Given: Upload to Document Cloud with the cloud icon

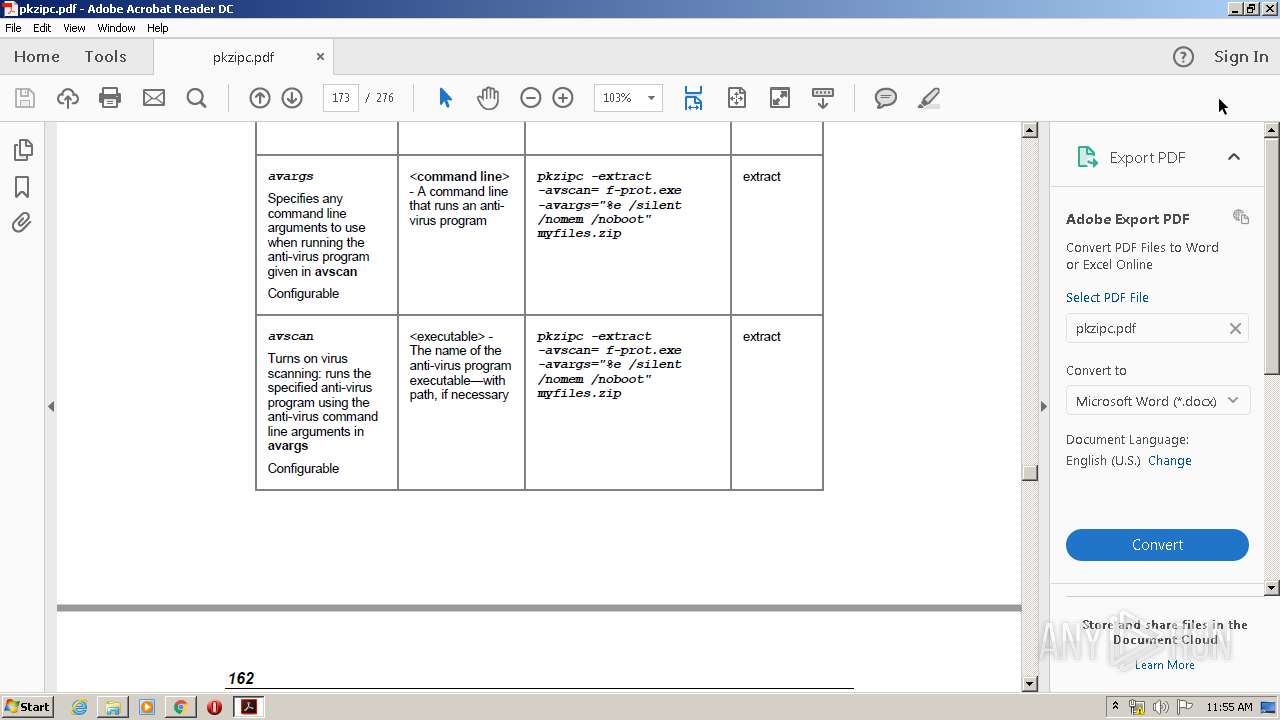Looking at the screenshot, I should tap(68, 98).
